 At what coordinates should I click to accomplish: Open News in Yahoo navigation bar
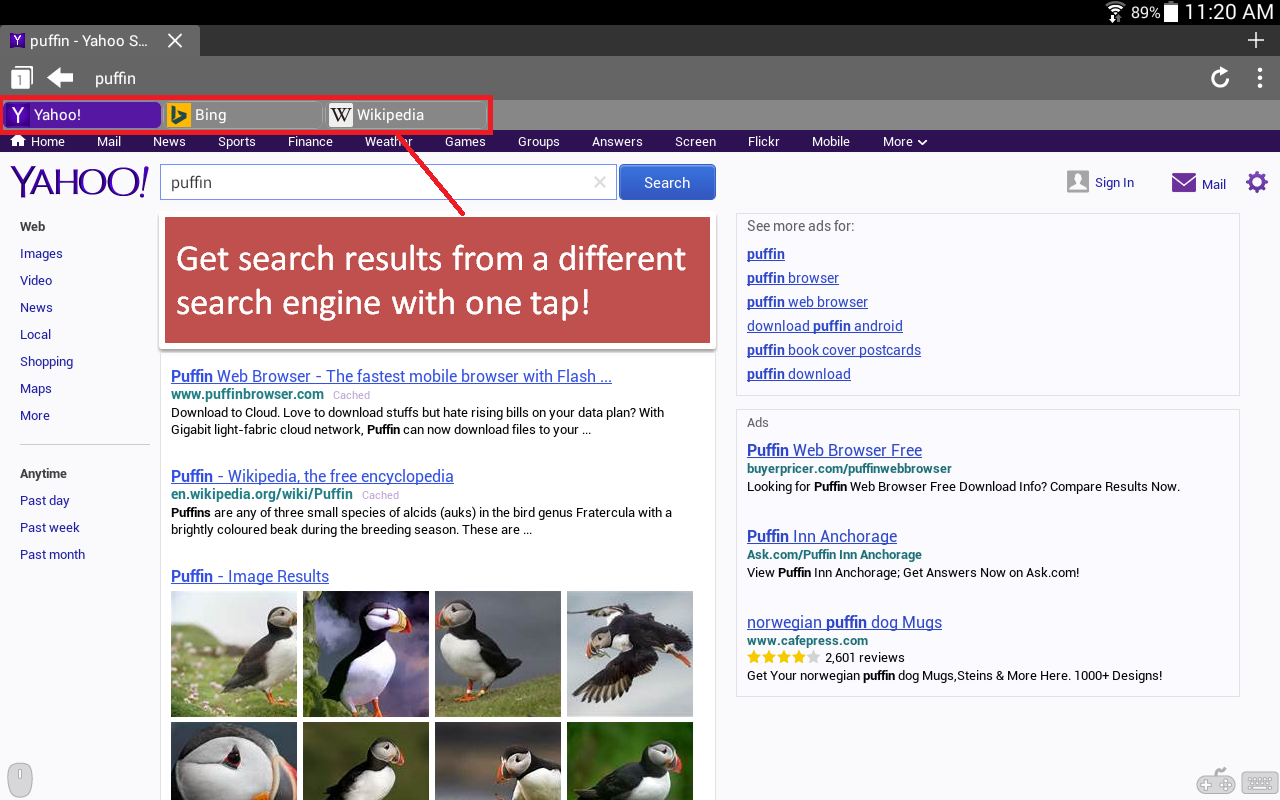pos(169,142)
